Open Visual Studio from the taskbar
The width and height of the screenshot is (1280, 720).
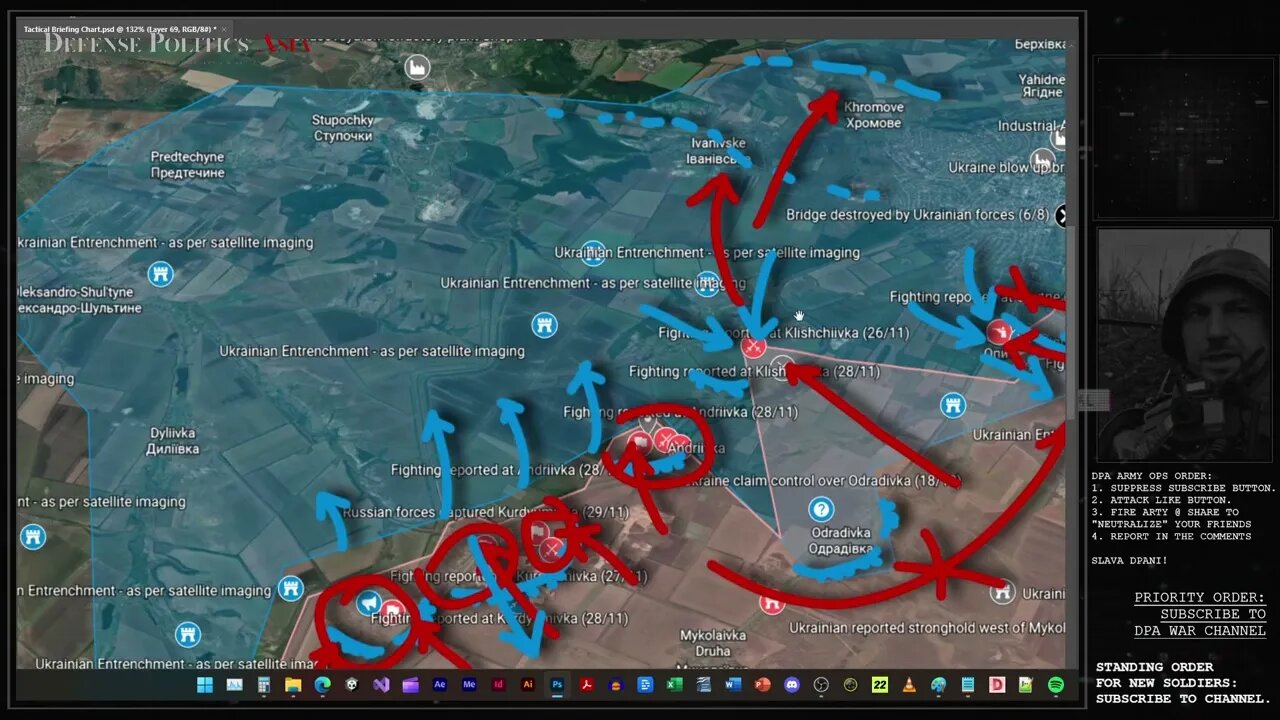[x=381, y=685]
